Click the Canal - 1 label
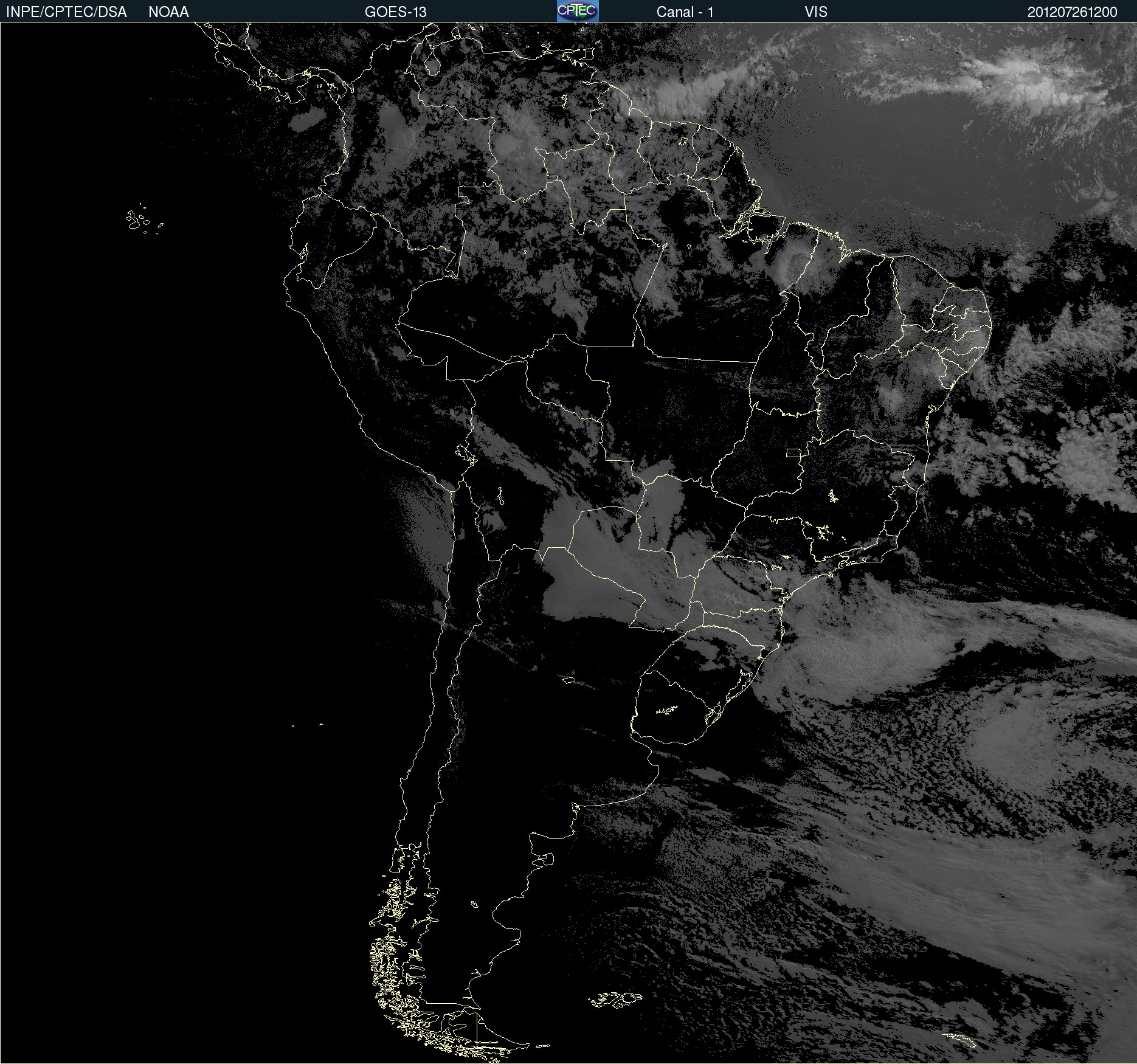This screenshot has width=1137, height=1064. pos(685,12)
